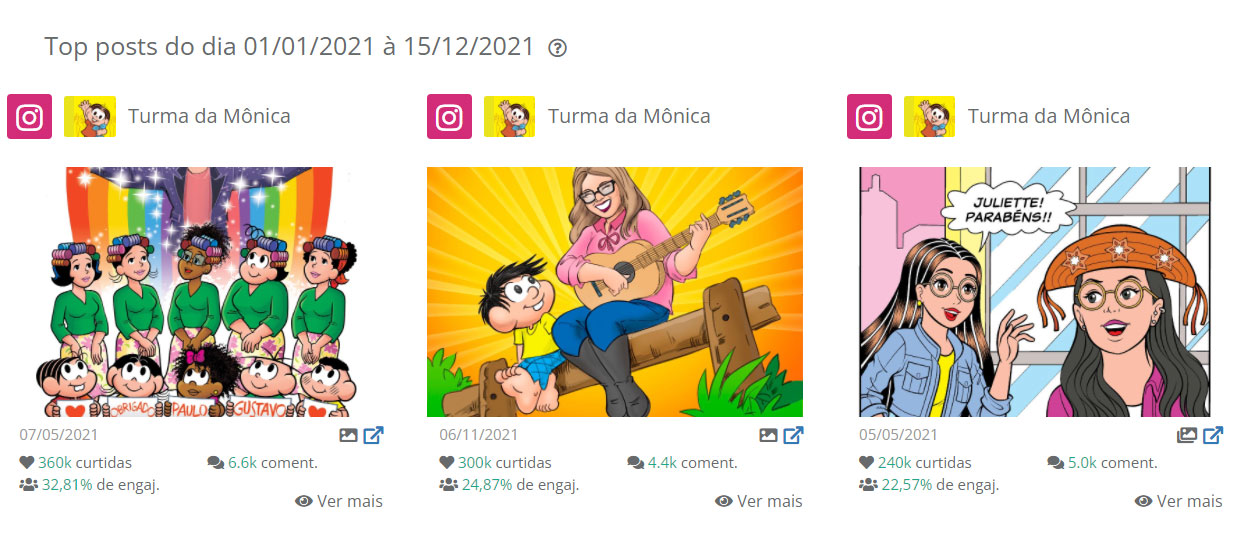Click the help question mark beside the date range
Image resolution: width=1234 pixels, height=535 pixels.
[558, 48]
